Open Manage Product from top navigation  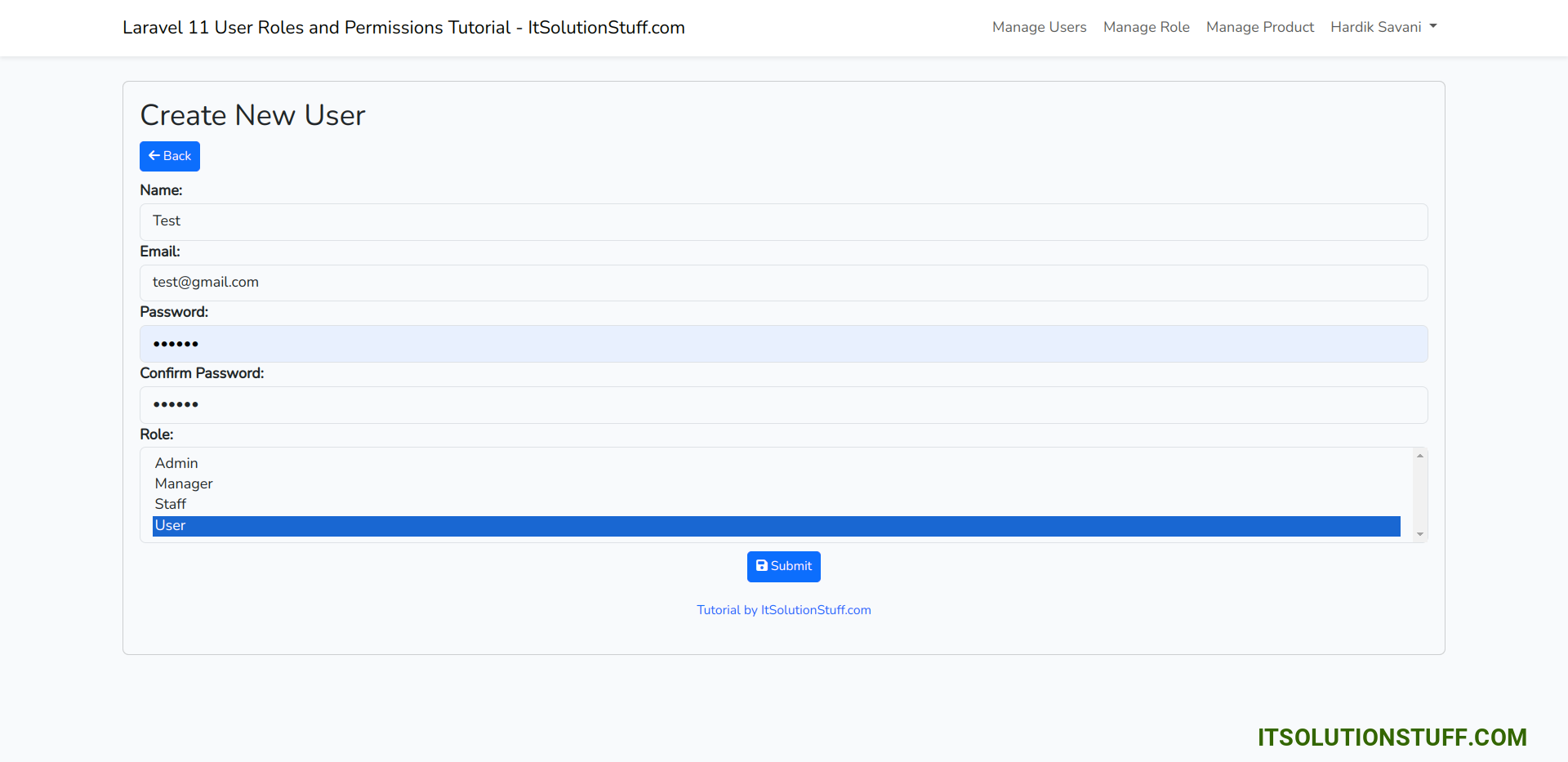[1259, 27]
